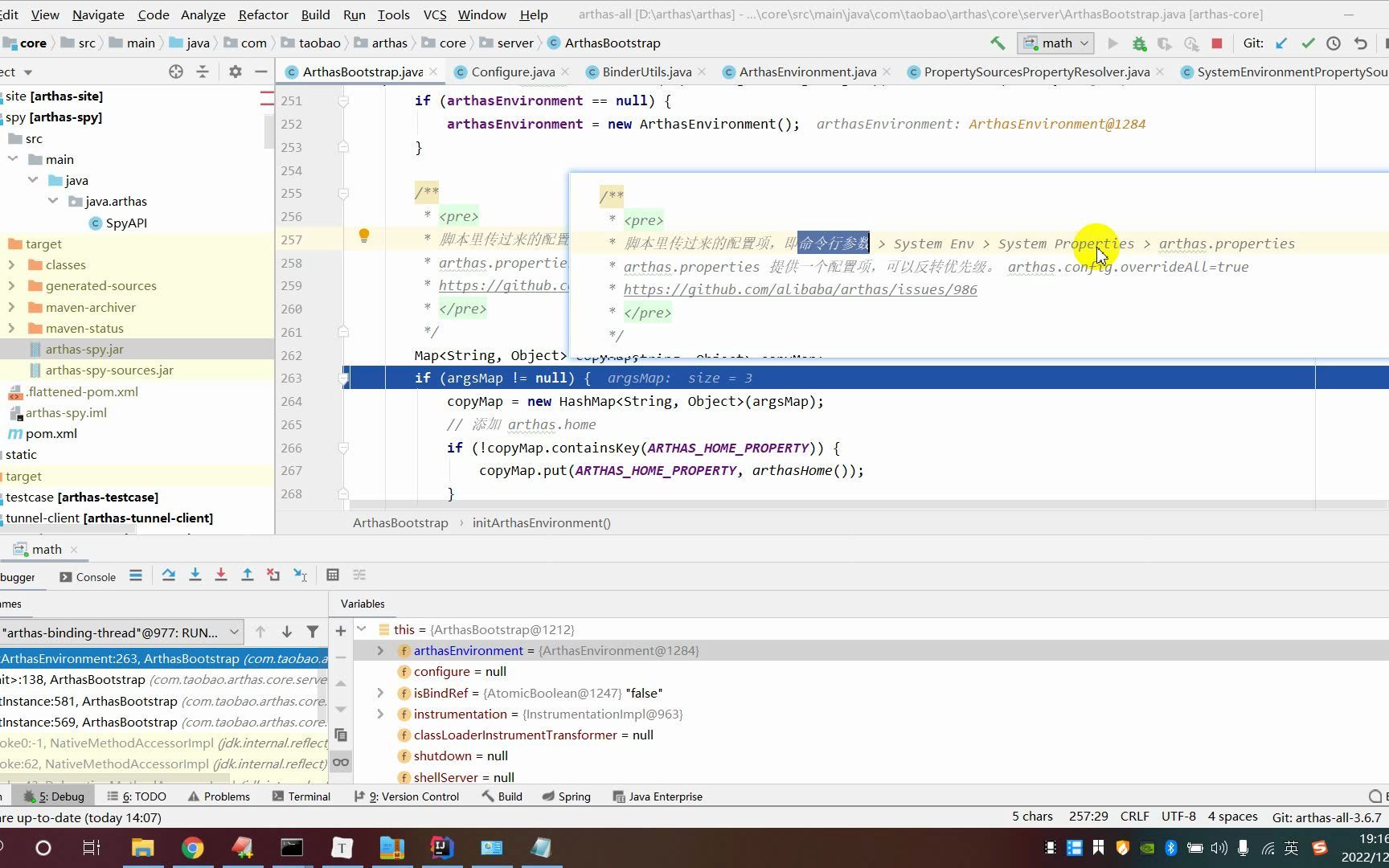Switch to ArthasEnvironment.java tab

(x=808, y=72)
